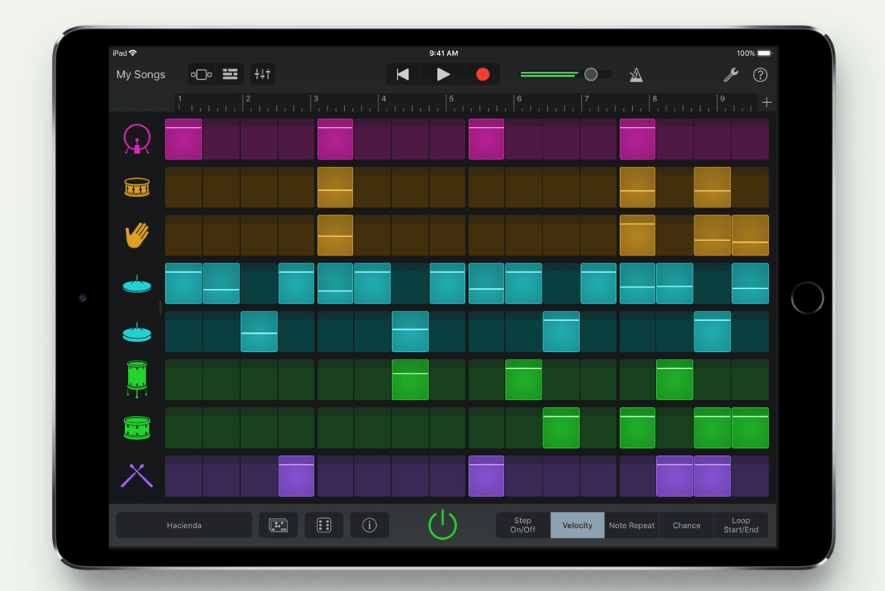Open Beat Sequencer info settings icon
Screen dimensions: 885x591
coord(369,525)
